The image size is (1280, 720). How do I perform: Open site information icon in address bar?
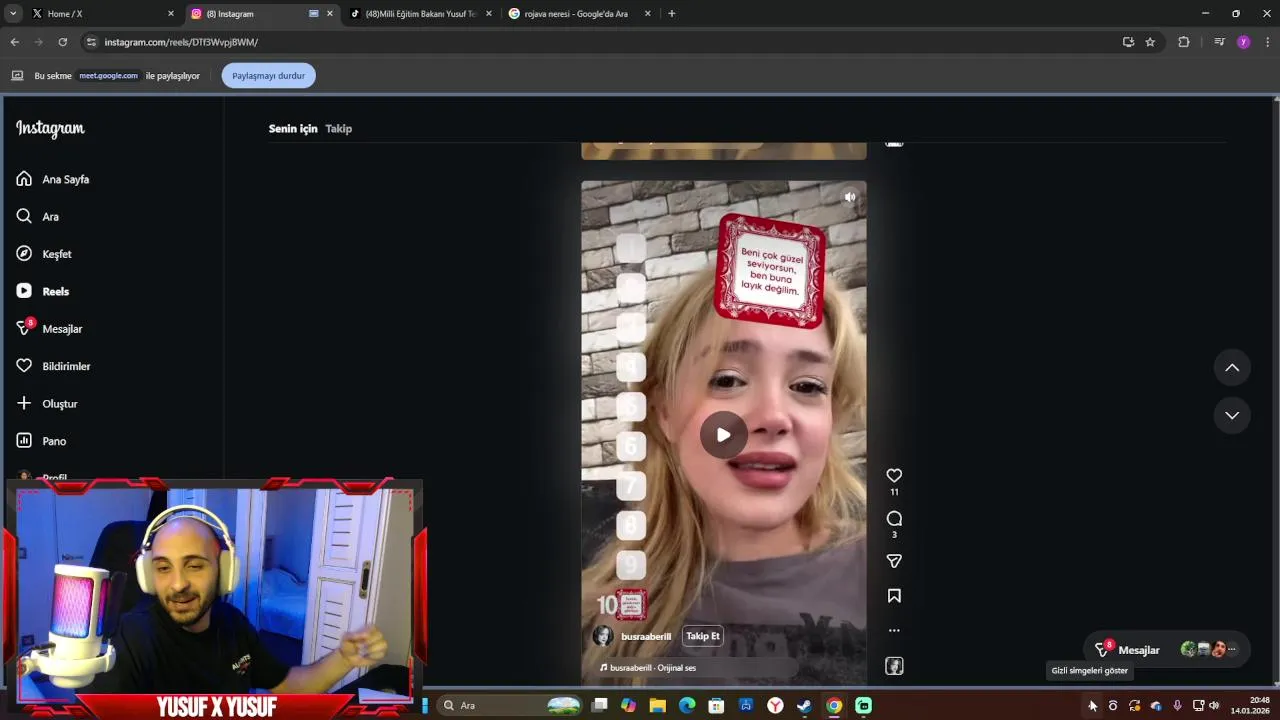(x=91, y=42)
